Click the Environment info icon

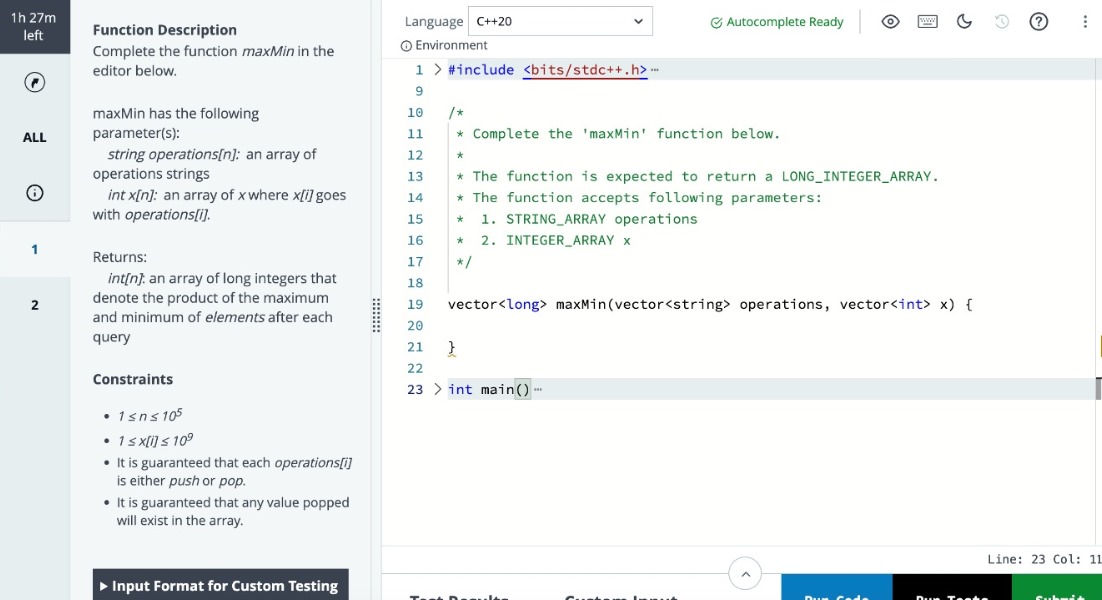[x=406, y=46]
